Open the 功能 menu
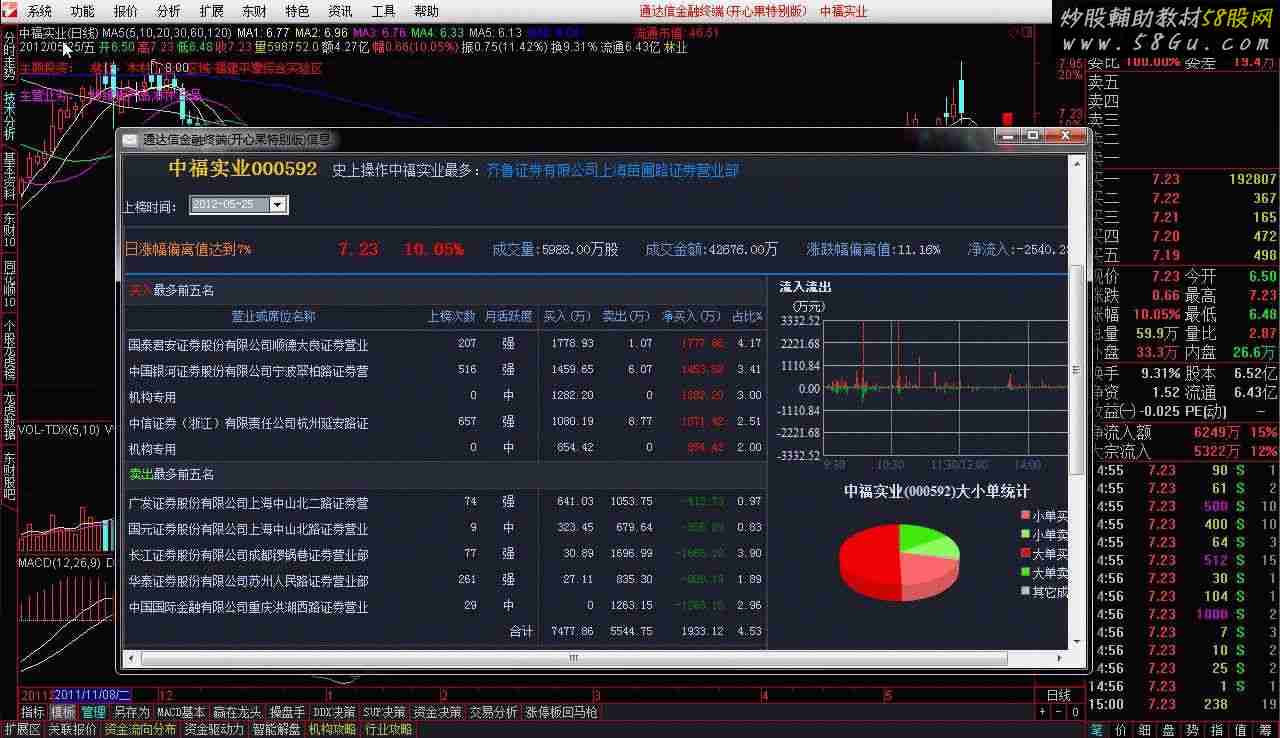This screenshot has height=738, width=1280. tap(83, 12)
